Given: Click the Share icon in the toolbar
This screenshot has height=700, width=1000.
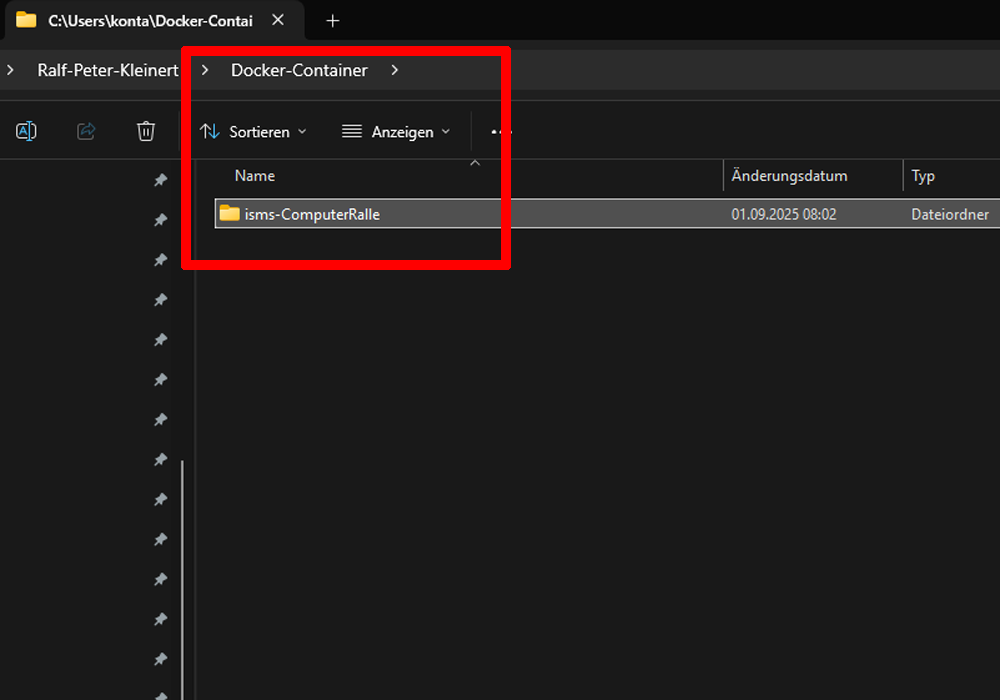Looking at the screenshot, I should pyautogui.click(x=86, y=130).
